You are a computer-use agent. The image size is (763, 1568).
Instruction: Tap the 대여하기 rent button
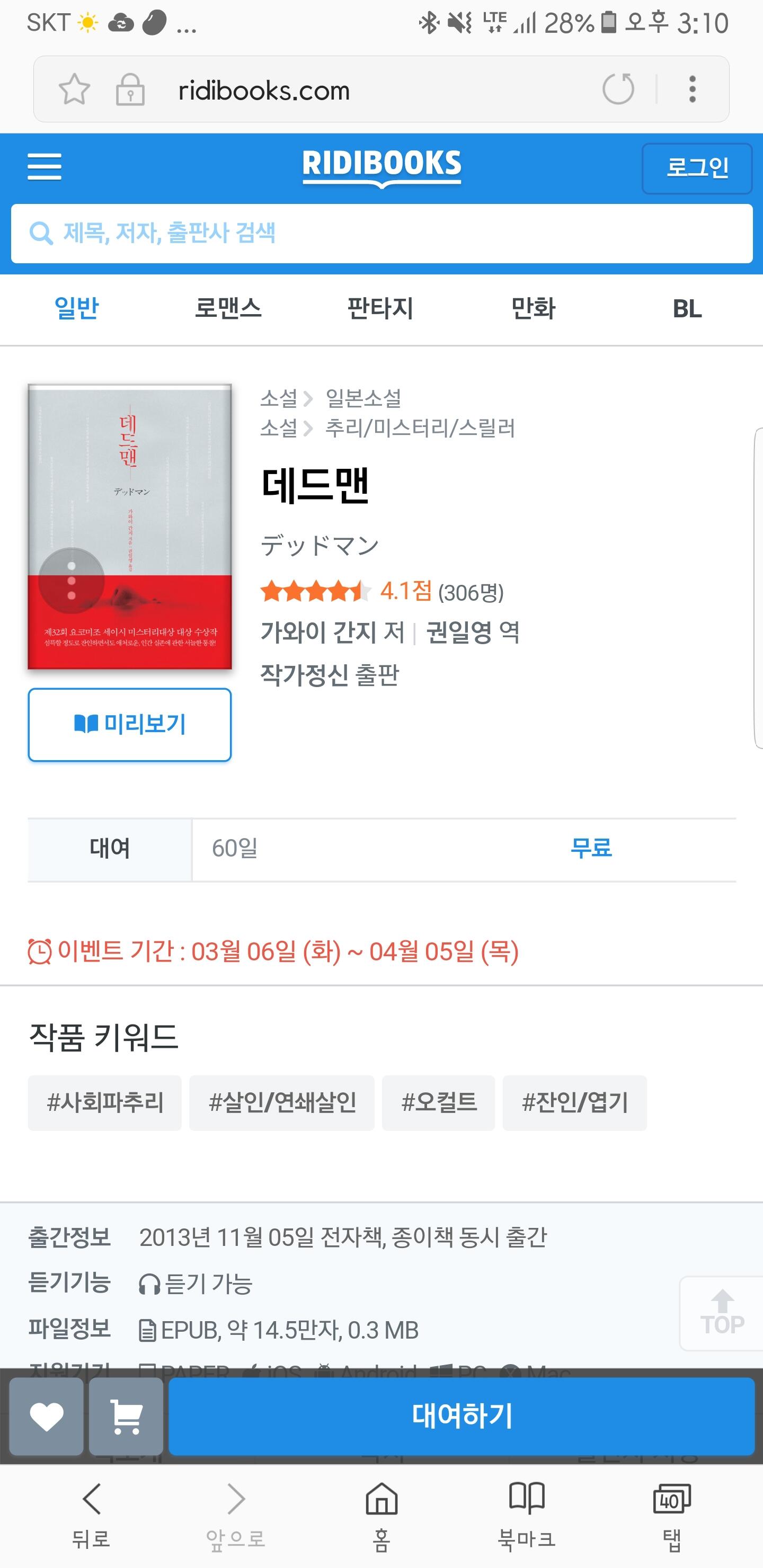pyautogui.click(x=462, y=1416)
